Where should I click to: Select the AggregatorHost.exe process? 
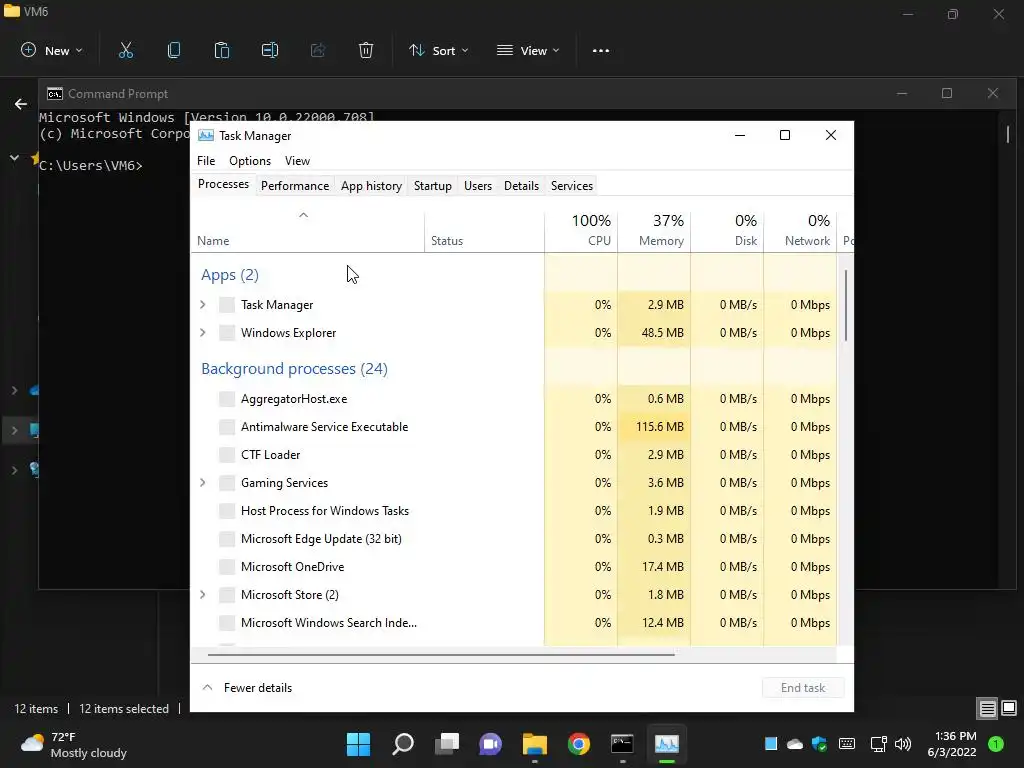[513, 398]
